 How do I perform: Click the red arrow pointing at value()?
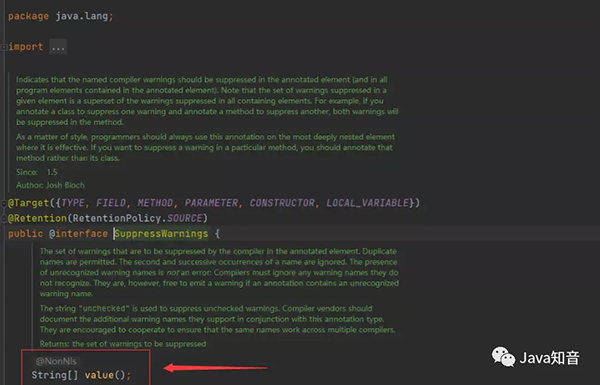215,368
